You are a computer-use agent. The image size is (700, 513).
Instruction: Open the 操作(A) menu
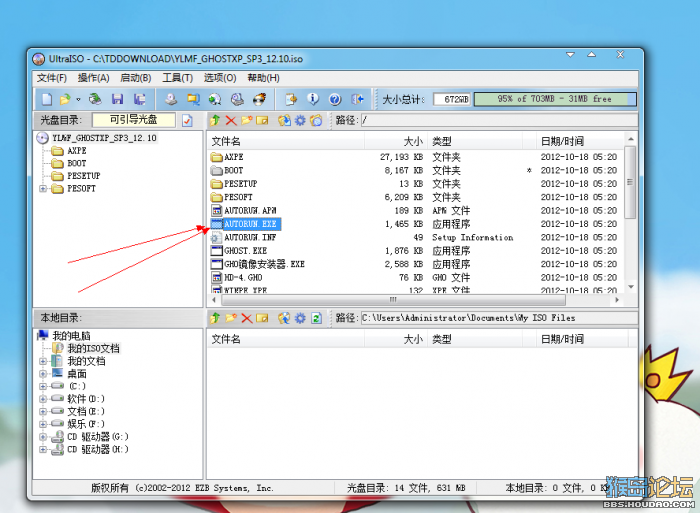pos(93,78)
